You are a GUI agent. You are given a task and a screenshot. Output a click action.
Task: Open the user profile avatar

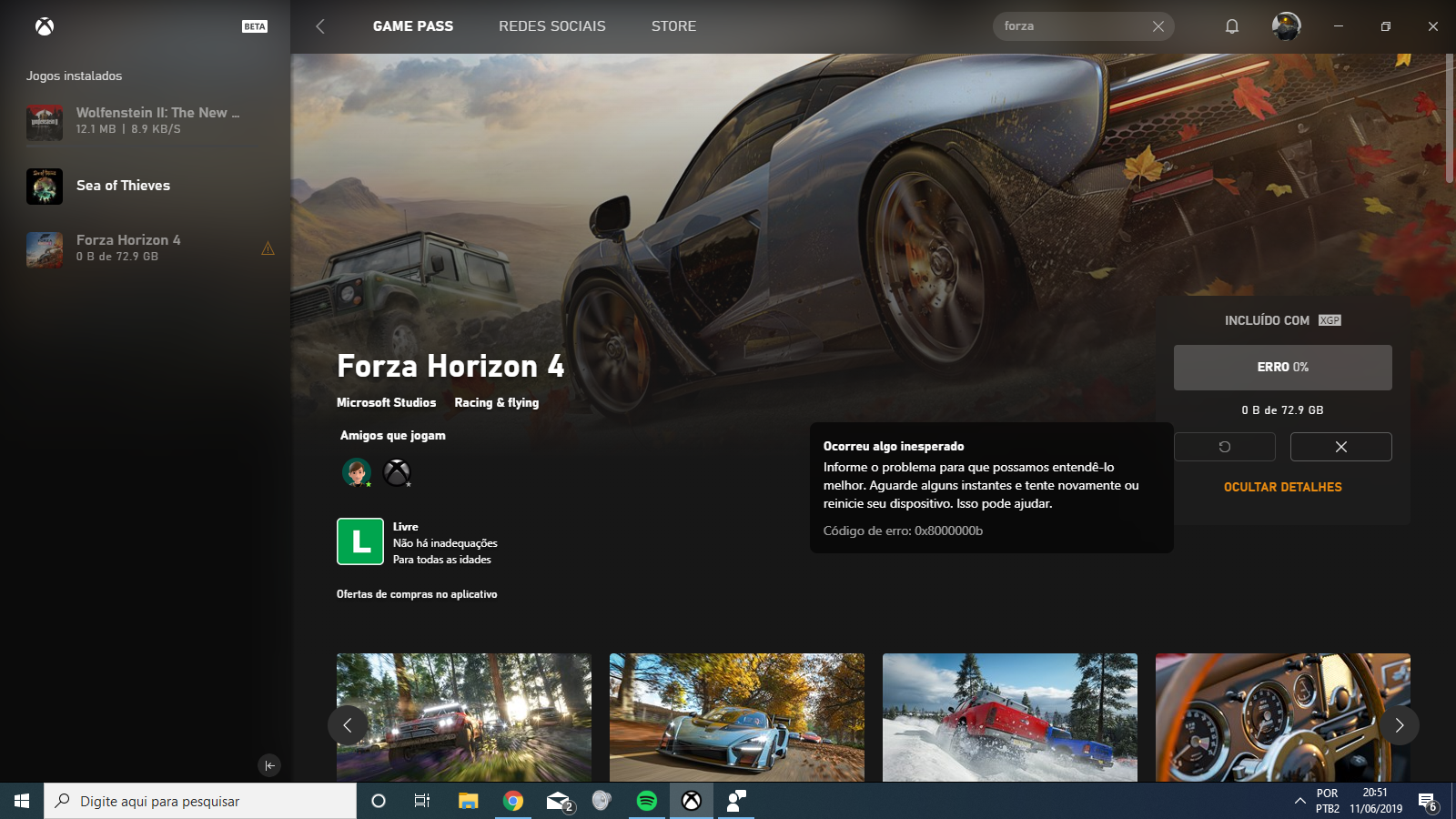pos(1286,26)
